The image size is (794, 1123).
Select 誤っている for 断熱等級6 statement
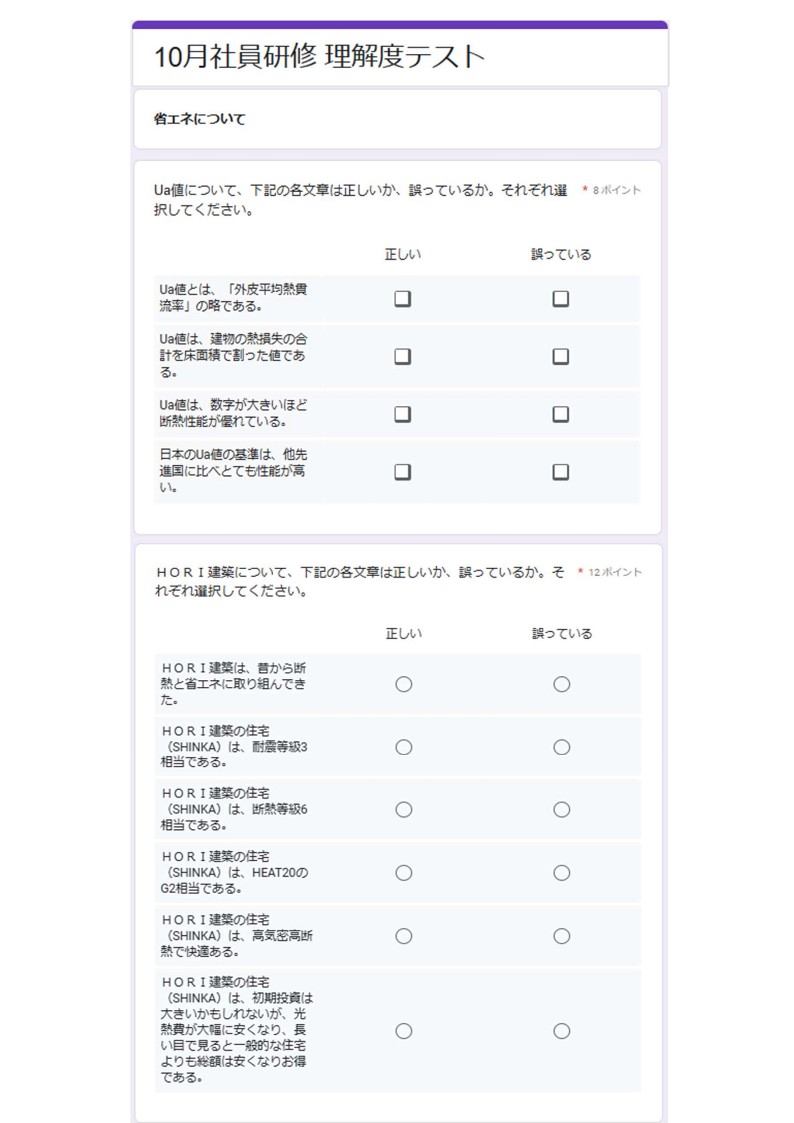click(562, 810)
